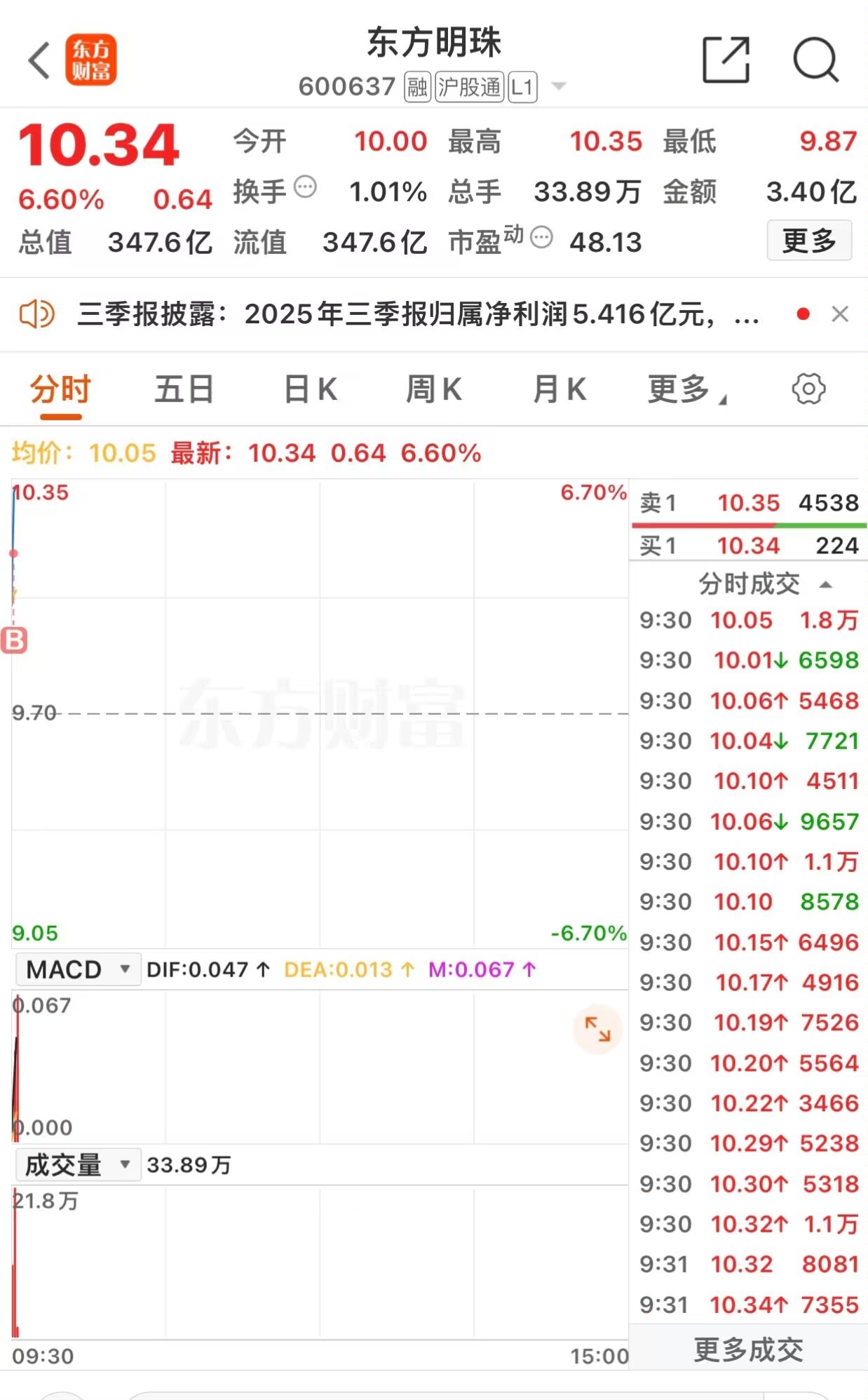The height and width of the screenshot is (1400, 868).
Task: Tap the L1 level tag
Action: [x=522, y=87]
